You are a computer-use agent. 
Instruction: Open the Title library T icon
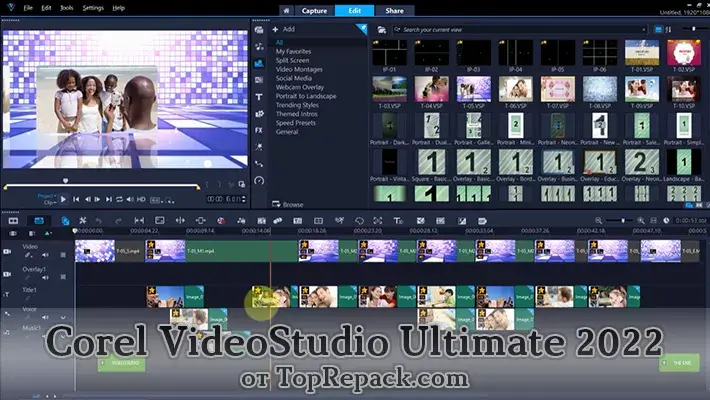pyautogui.click(x=259, y=97)
